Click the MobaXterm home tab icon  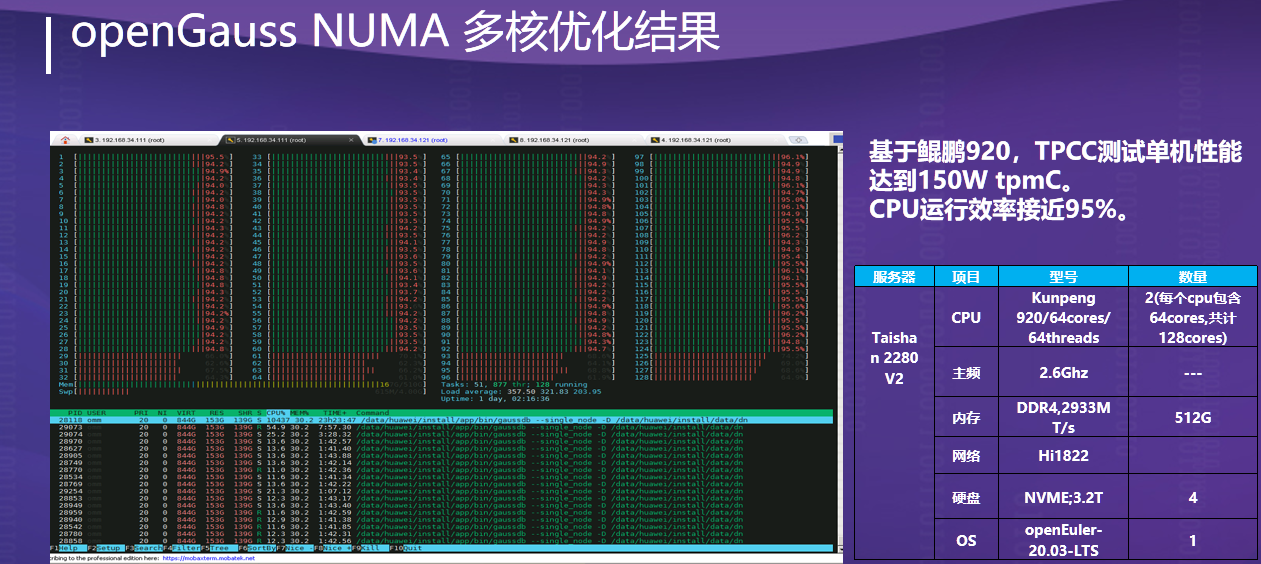pyautogui.click(x=66, y=140)
